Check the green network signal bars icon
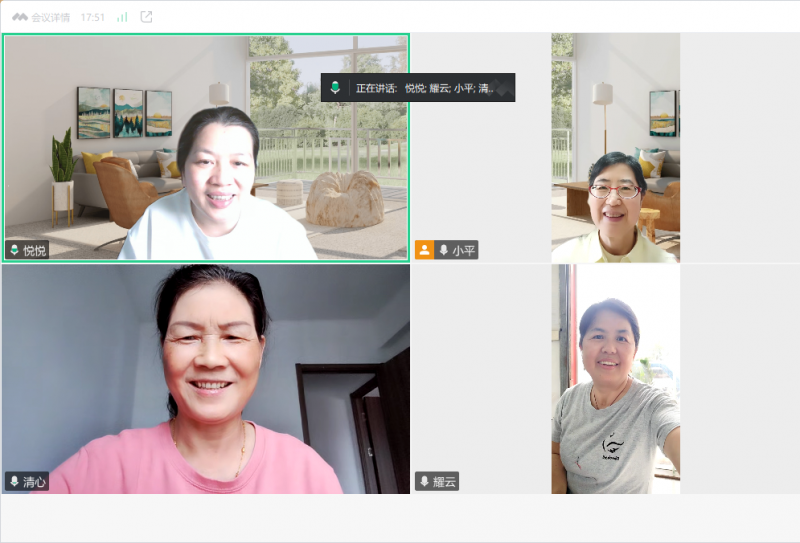800x543 pixels. click(x=122, y=17)
